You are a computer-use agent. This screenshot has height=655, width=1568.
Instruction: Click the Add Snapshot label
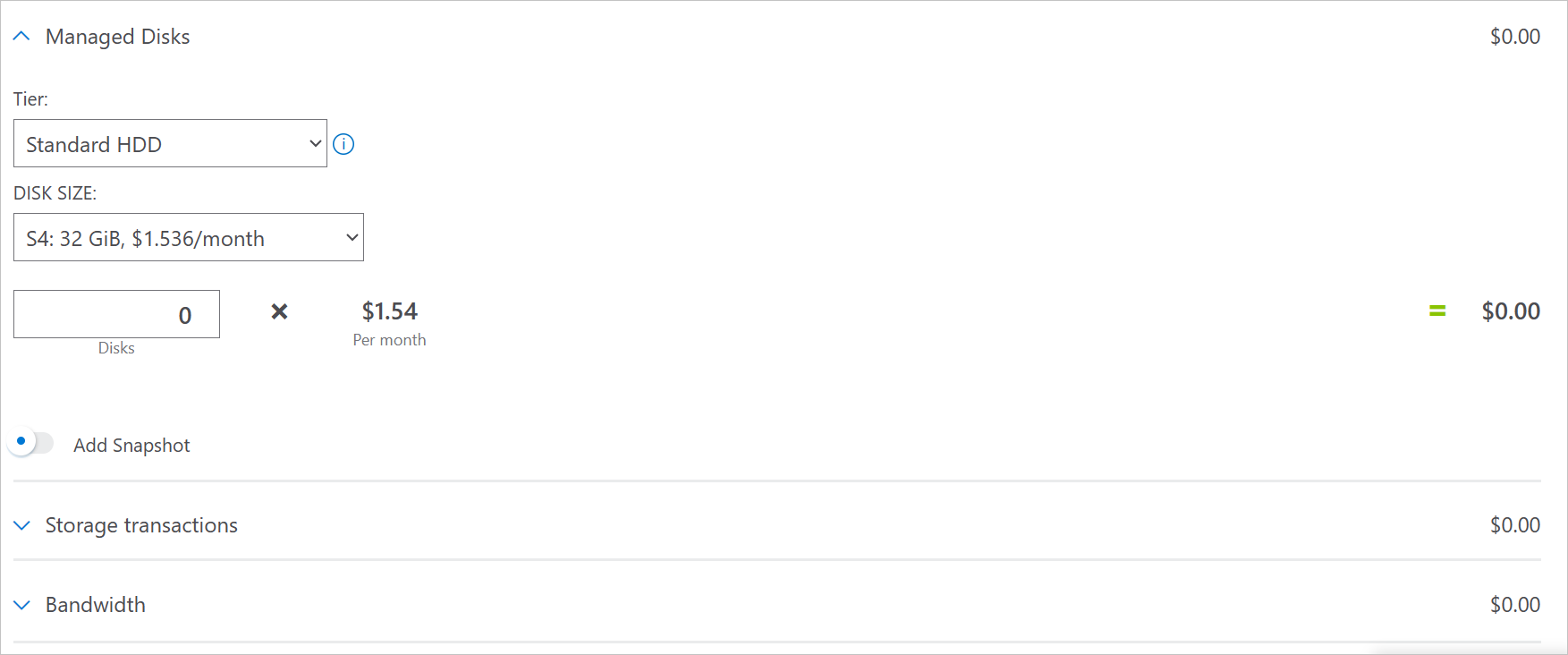click(131, 446)
